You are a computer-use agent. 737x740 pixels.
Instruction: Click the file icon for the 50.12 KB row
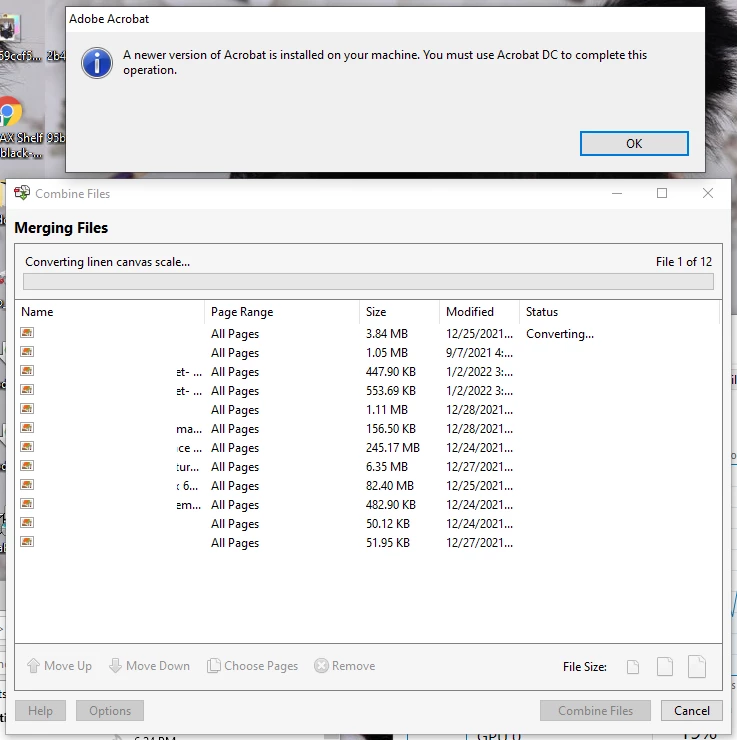(27, 522)
